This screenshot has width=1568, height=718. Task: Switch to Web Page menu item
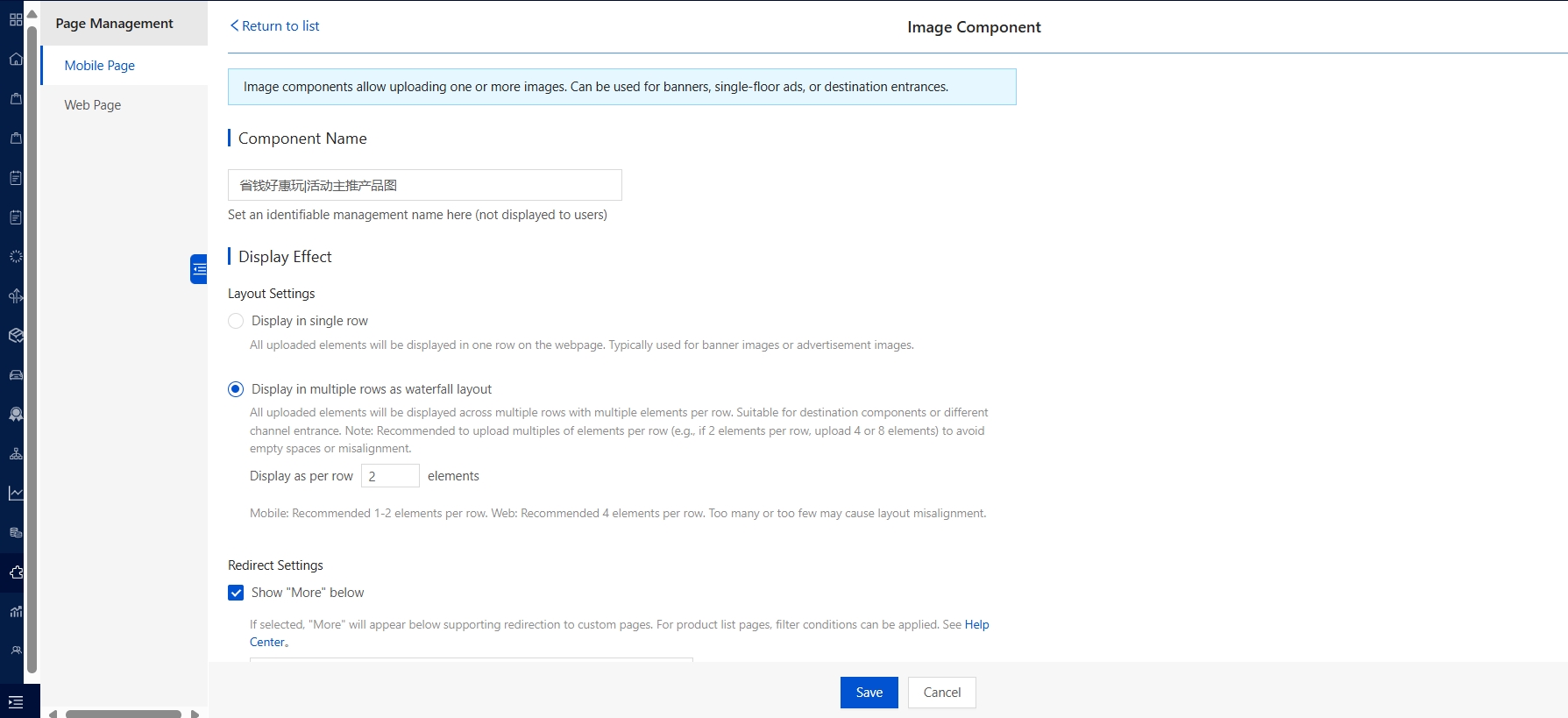(93, 105)
